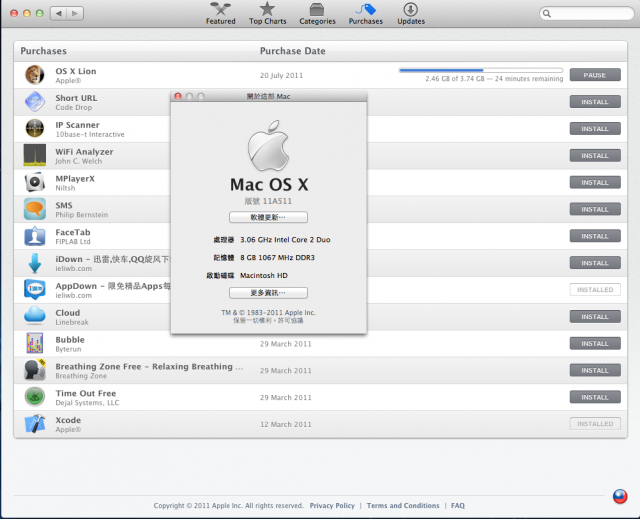Screen dimensions: 640x519
Task: Click the Installed button for AppDown
Action: coord(595,290)
